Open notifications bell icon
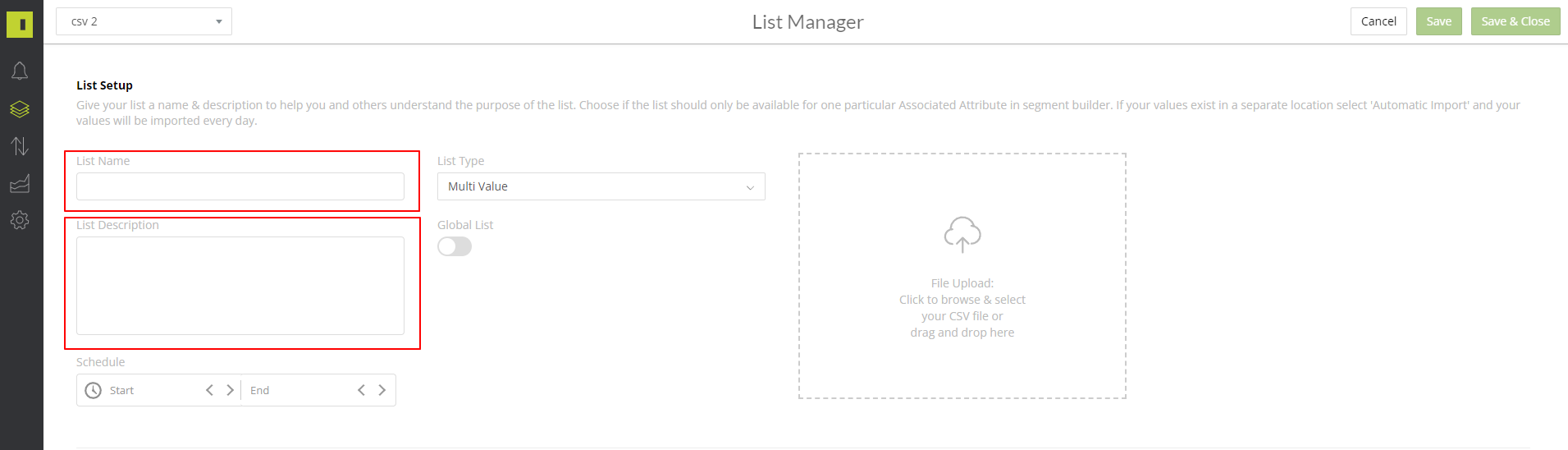The image size is (1568, 450). pos(20,71)
